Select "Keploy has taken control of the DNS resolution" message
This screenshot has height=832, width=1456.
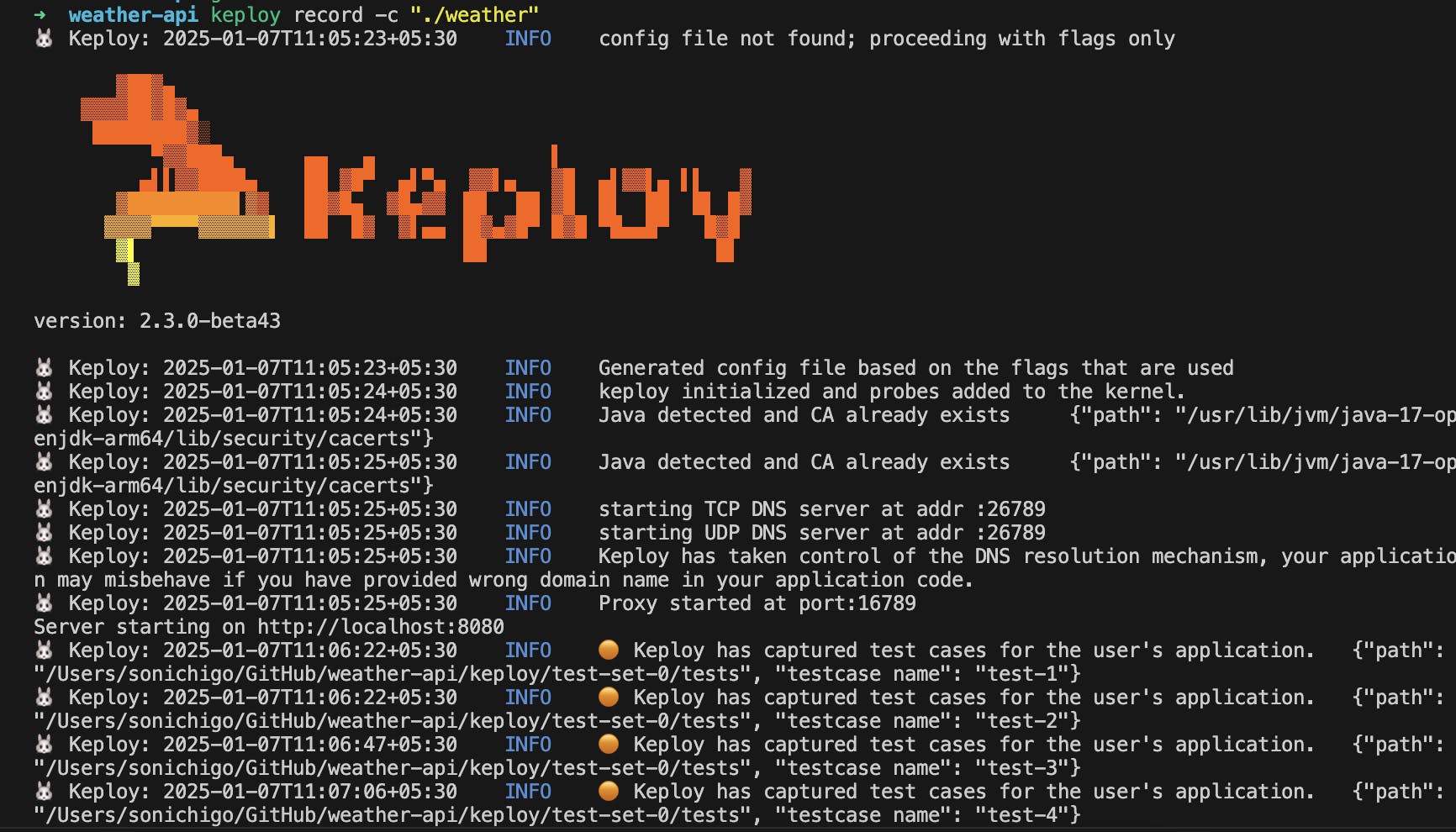click(1026, 556)
